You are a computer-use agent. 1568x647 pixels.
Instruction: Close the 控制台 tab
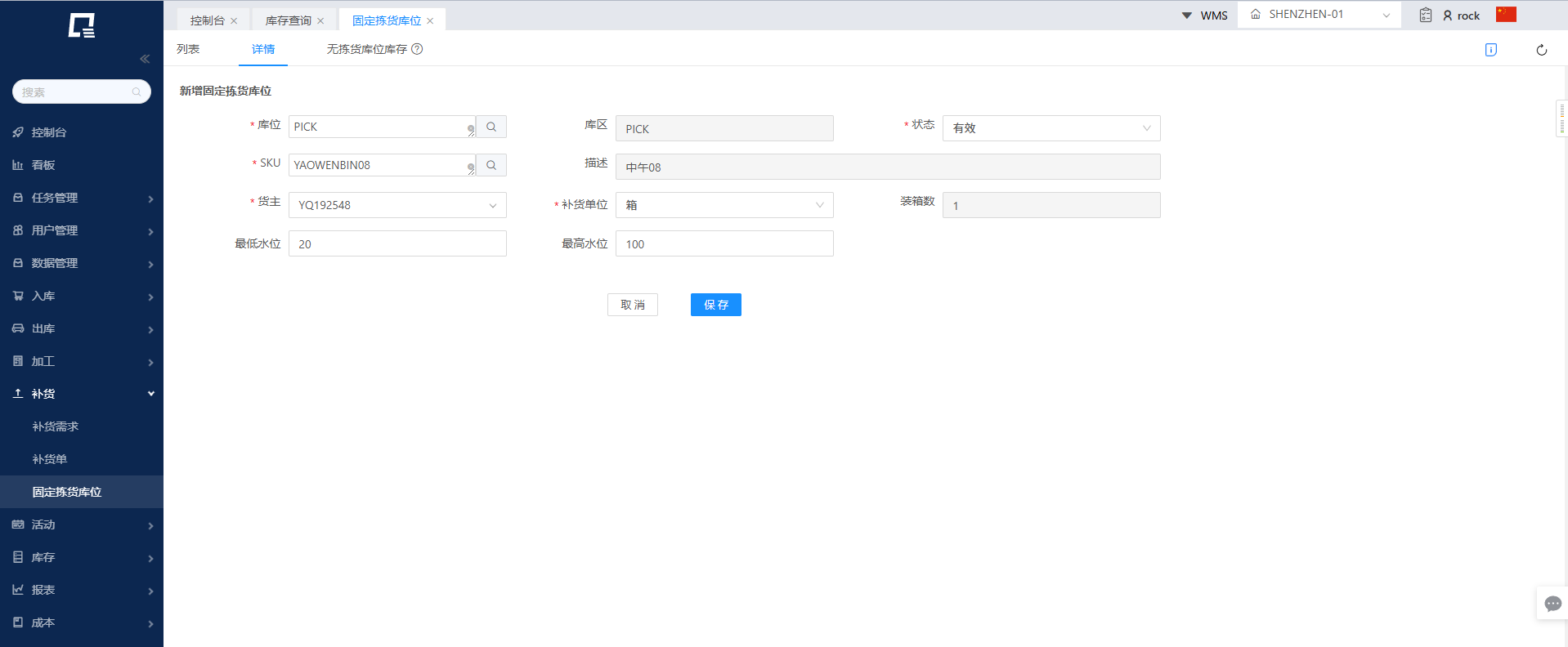[x=234, y=21]
